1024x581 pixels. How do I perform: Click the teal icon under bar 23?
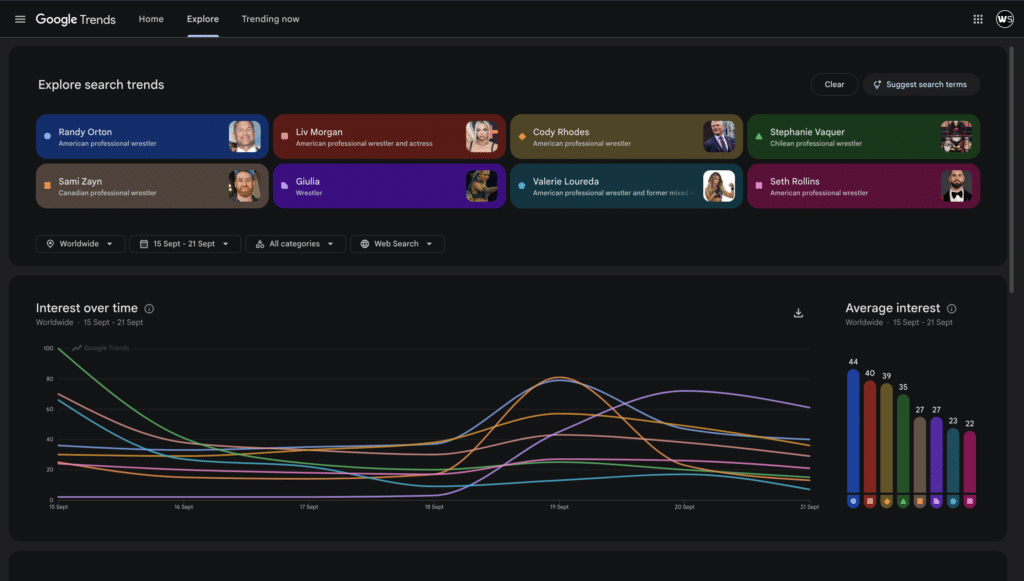pos(953,501)
